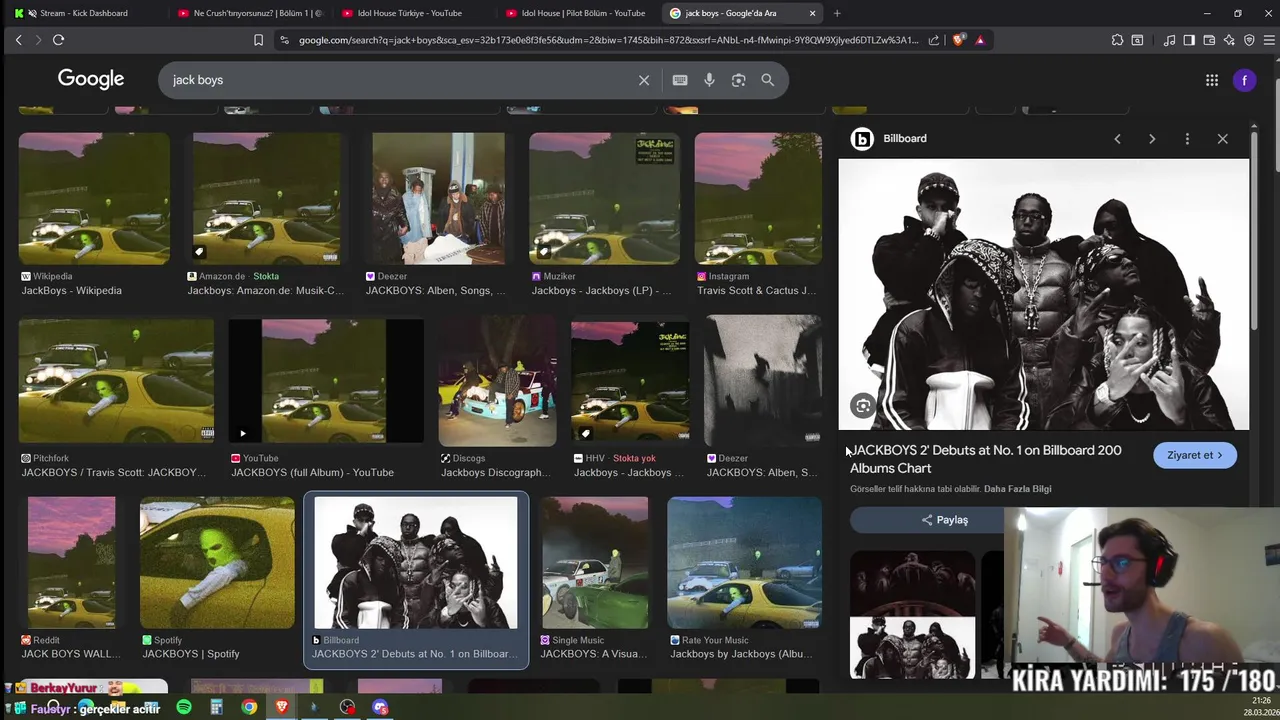Select the highlighted Billboard JACKBOYS 2 result
1280x720 pixels.
coord(416,581)
